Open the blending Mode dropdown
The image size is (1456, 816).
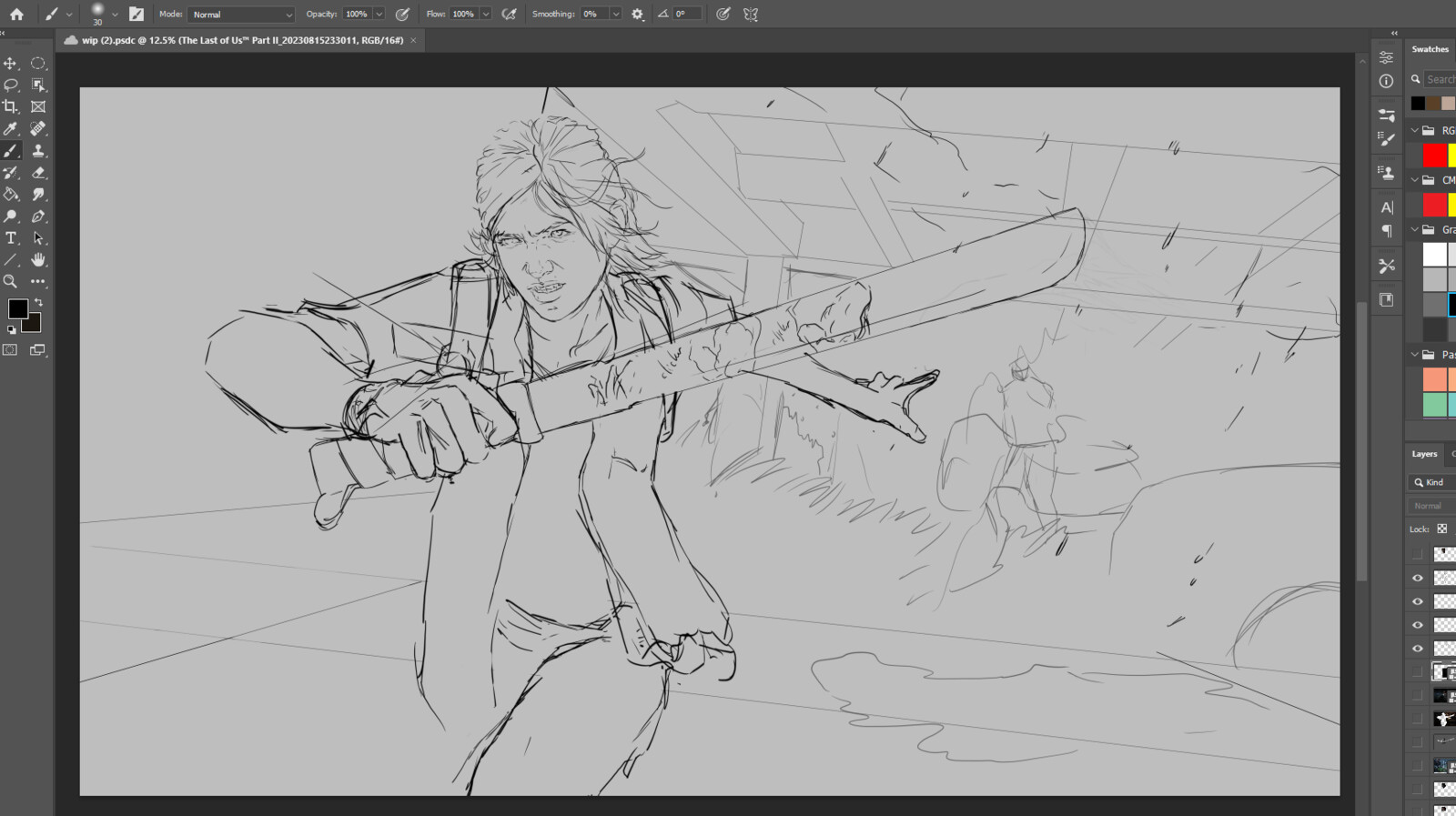coord(241,15)
